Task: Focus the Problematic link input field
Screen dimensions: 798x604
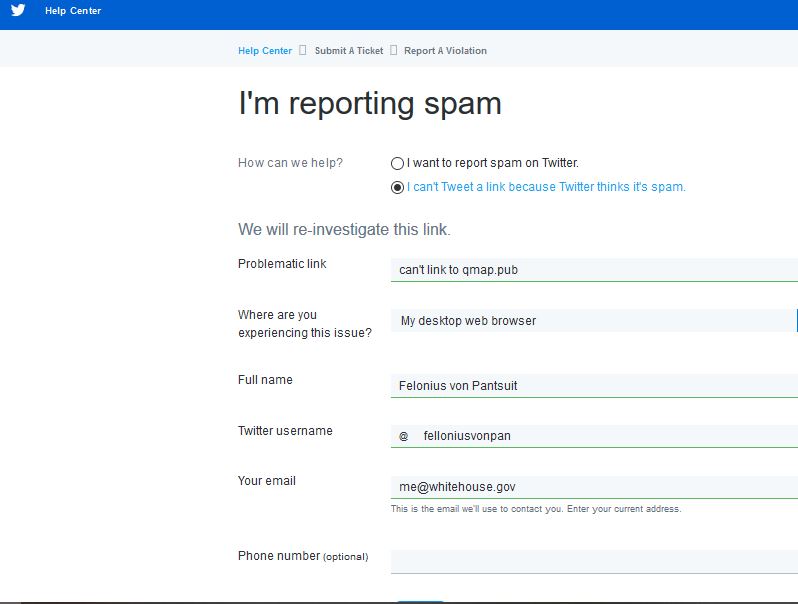Action: (594, 270)
